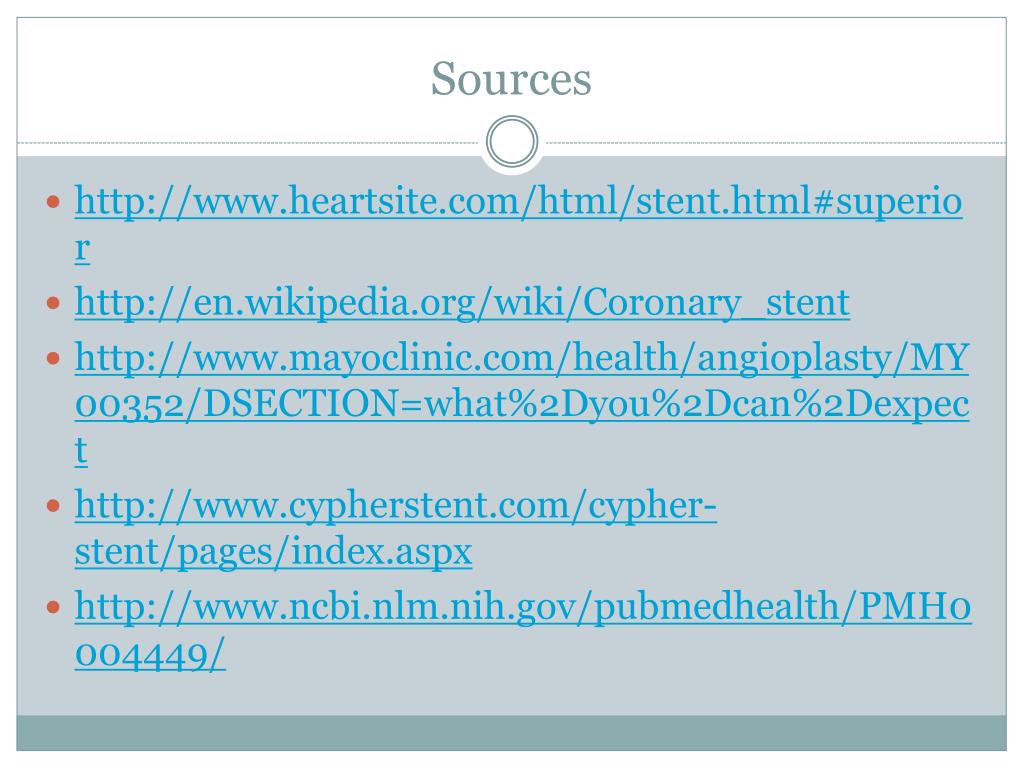The image size is (1024, 768).
Task: Click the wrapped "r" ending the heartsite link
Action: (x=82, y=248)
